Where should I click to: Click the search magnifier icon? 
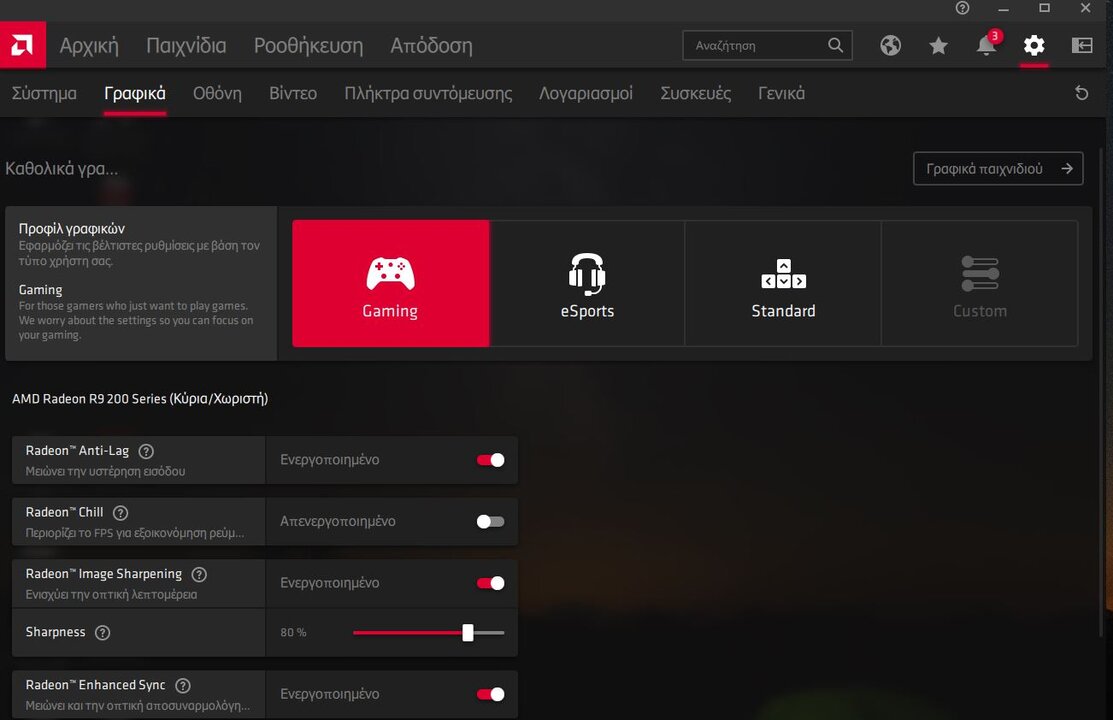point(835,45)
